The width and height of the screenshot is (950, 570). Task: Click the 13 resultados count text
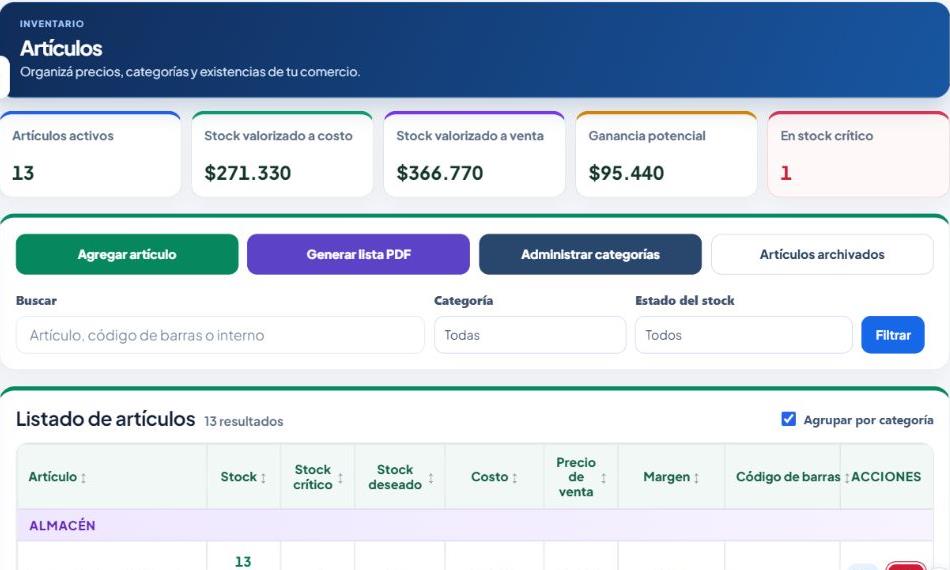[x=244, y=421]
